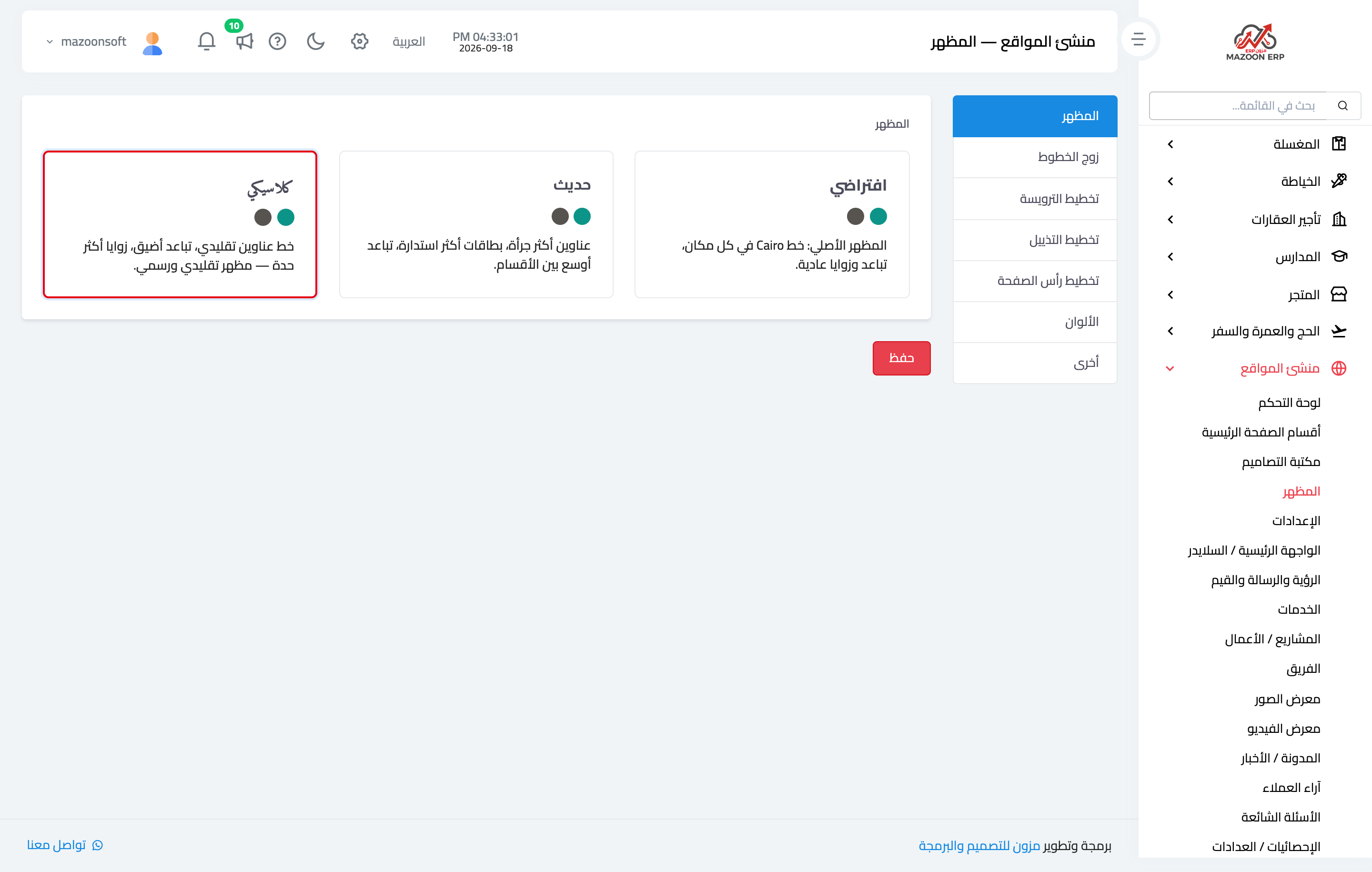Select the حديث theme card
This screenshot has height=872, width=1372.
click(476, 224)
